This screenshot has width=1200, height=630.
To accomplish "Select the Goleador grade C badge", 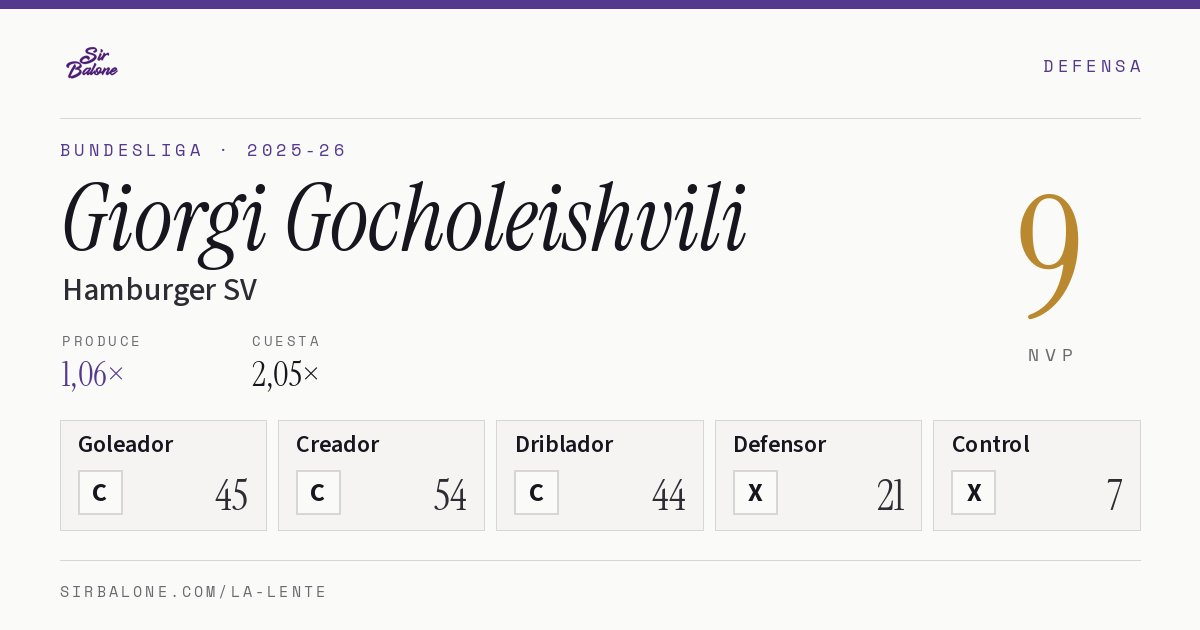I will pyautogui.click(x=100, y=493).
